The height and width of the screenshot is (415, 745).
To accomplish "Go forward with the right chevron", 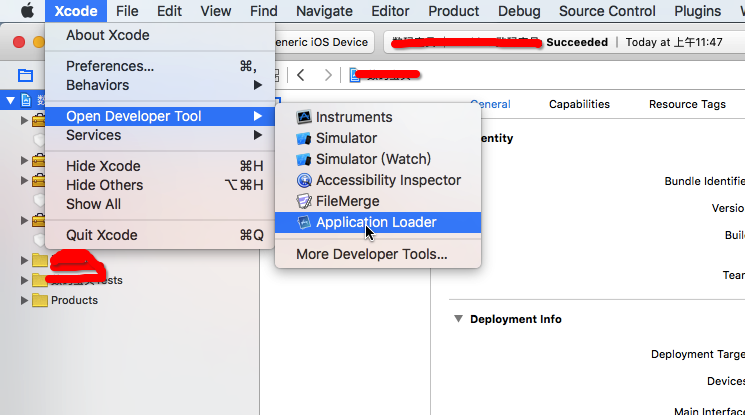I will 328,75.
